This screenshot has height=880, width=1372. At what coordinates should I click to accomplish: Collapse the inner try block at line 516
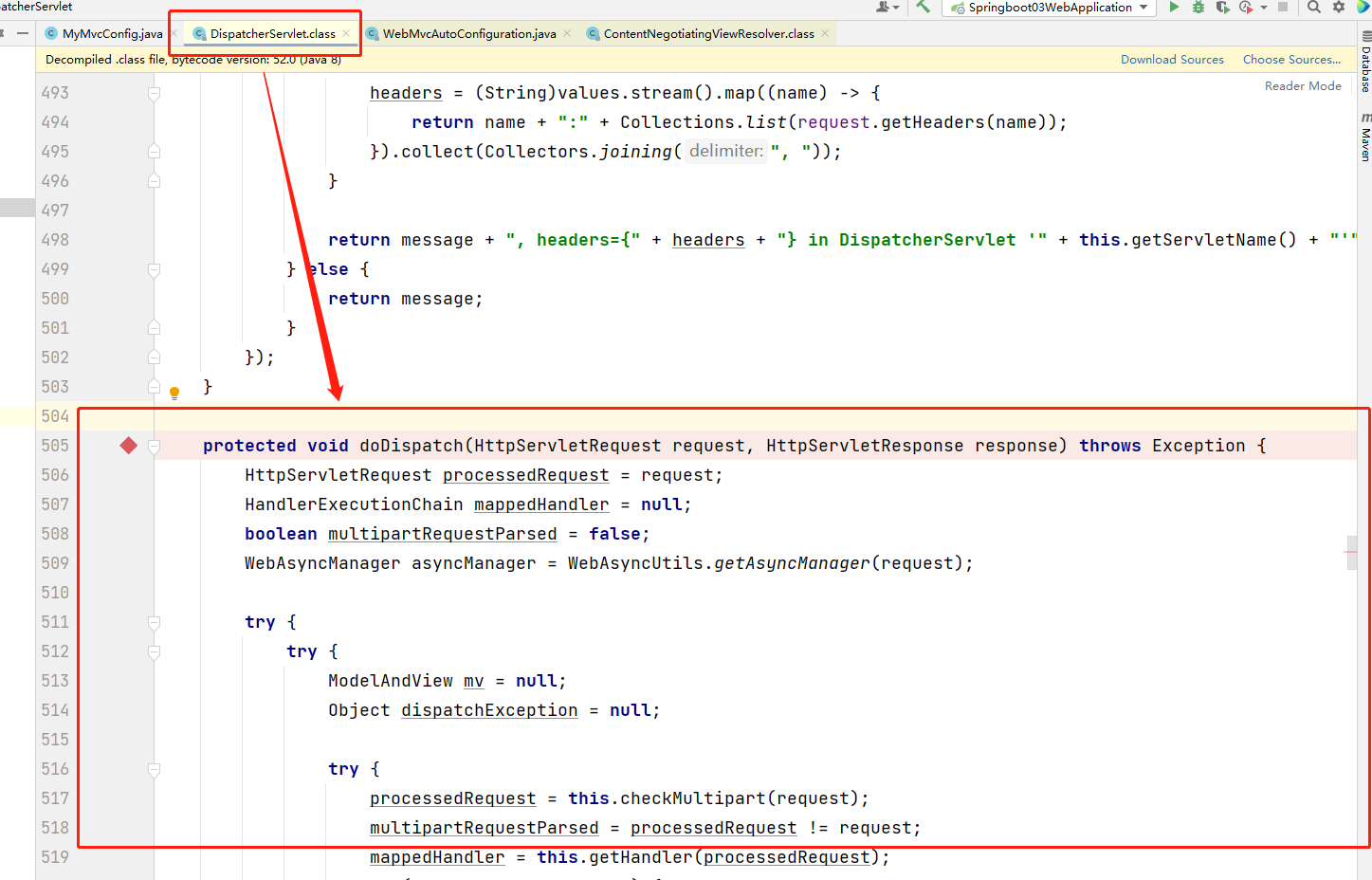point(154,769)
